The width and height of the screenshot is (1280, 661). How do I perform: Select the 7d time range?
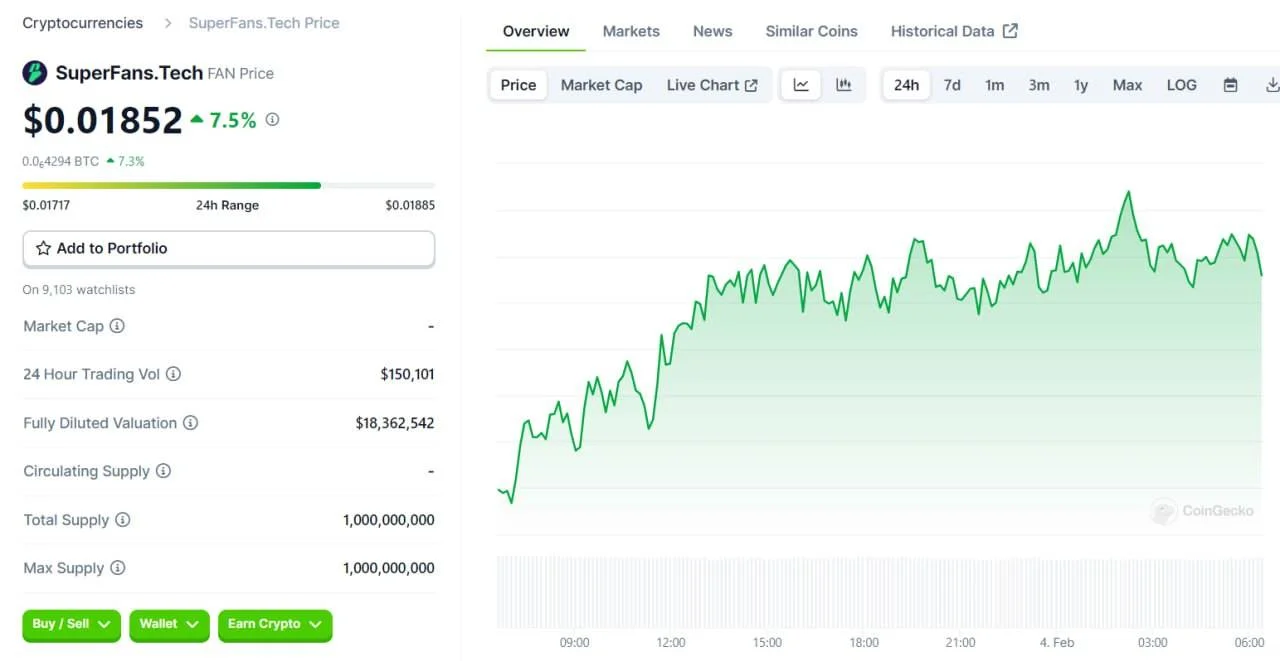pos(952,85)
